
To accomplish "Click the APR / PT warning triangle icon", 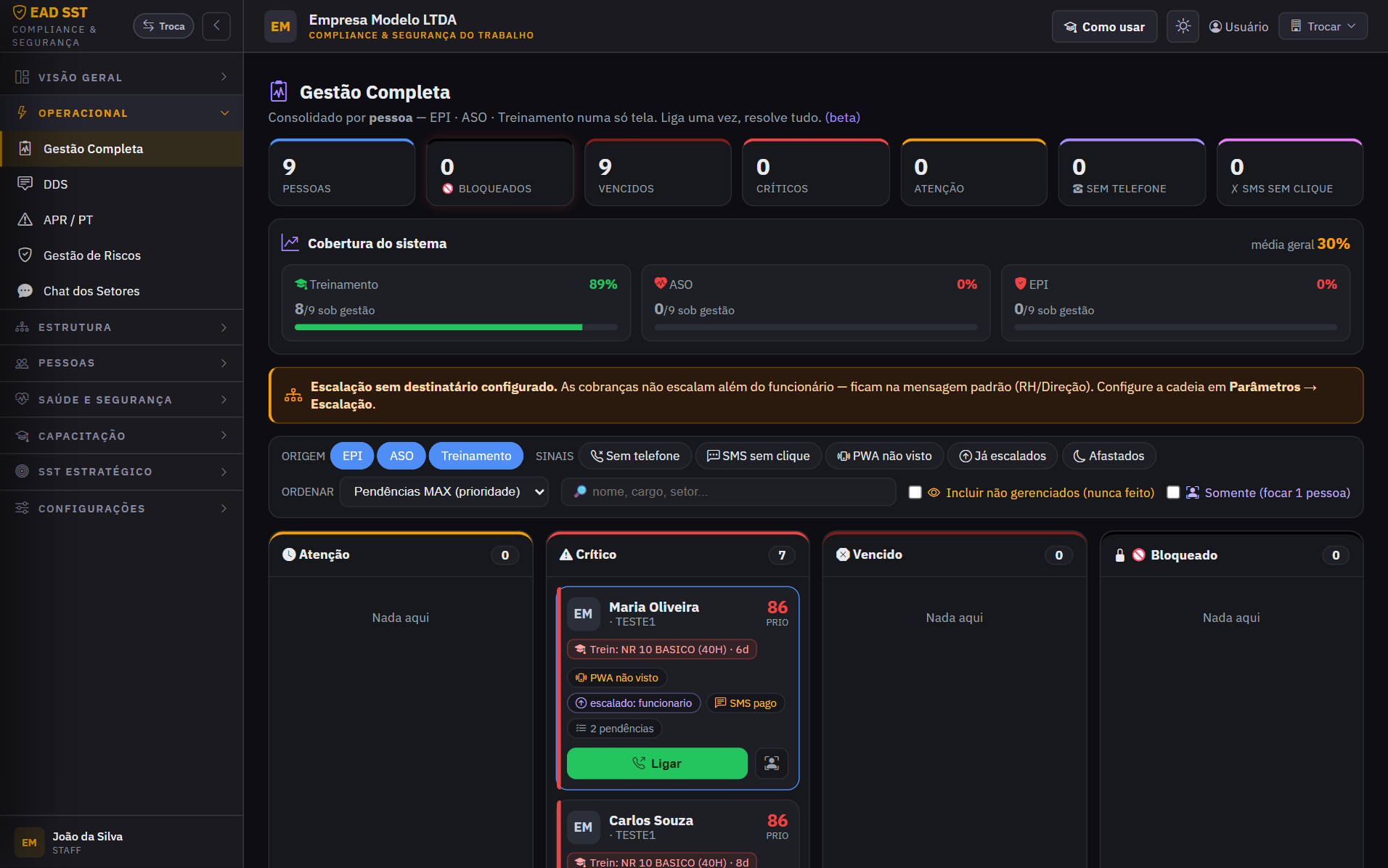I will 25,219.
